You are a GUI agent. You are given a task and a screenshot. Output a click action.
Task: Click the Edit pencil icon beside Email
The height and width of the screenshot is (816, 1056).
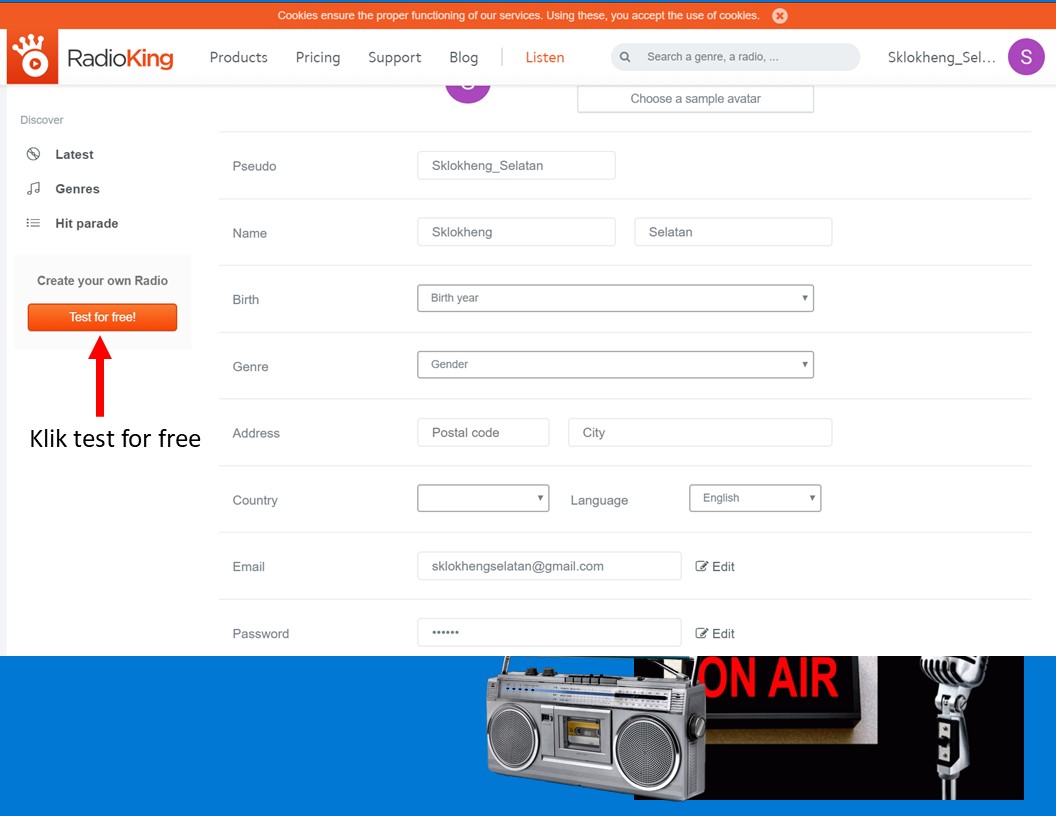click(701, 566)
